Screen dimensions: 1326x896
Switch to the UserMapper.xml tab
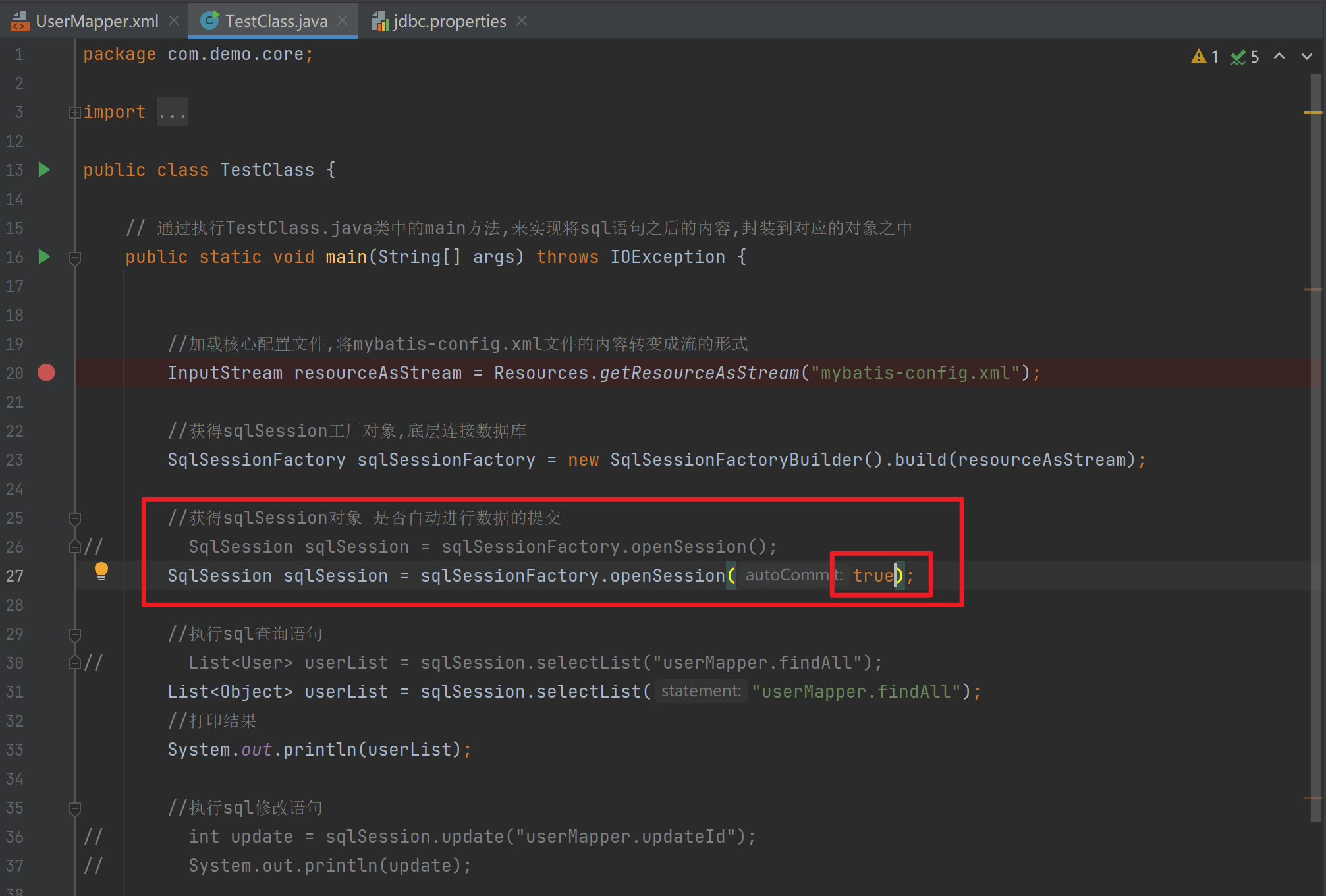(97, 21)
